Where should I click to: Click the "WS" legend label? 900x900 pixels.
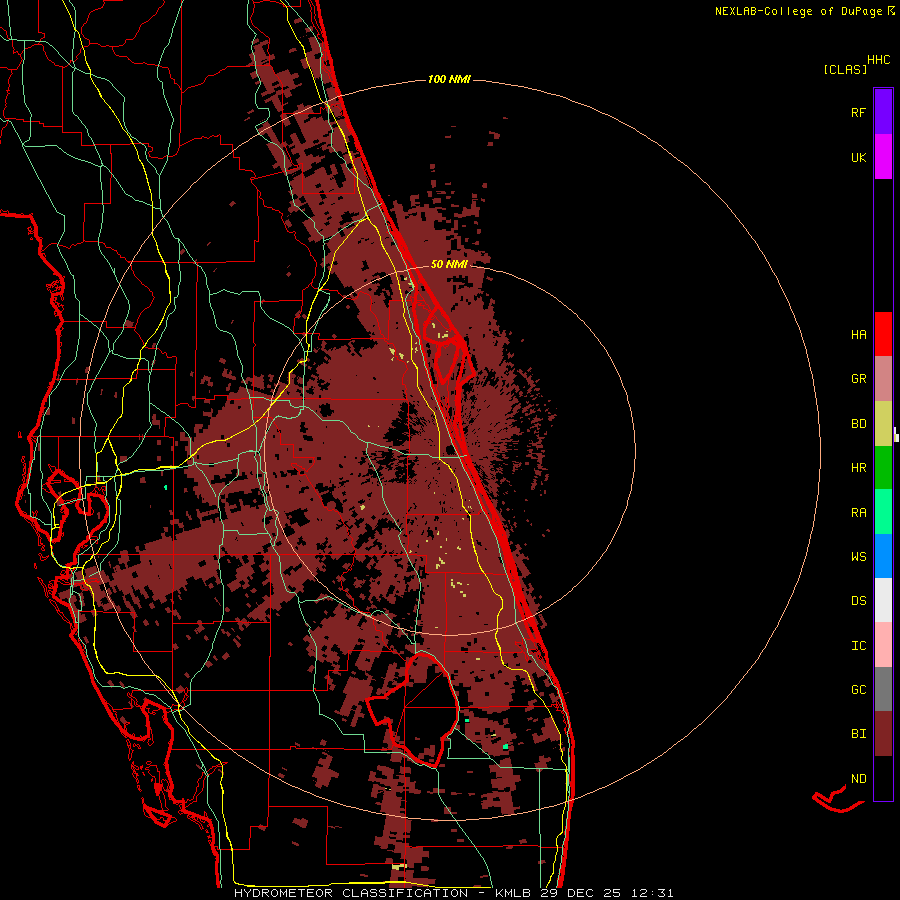tap(858, 557)
